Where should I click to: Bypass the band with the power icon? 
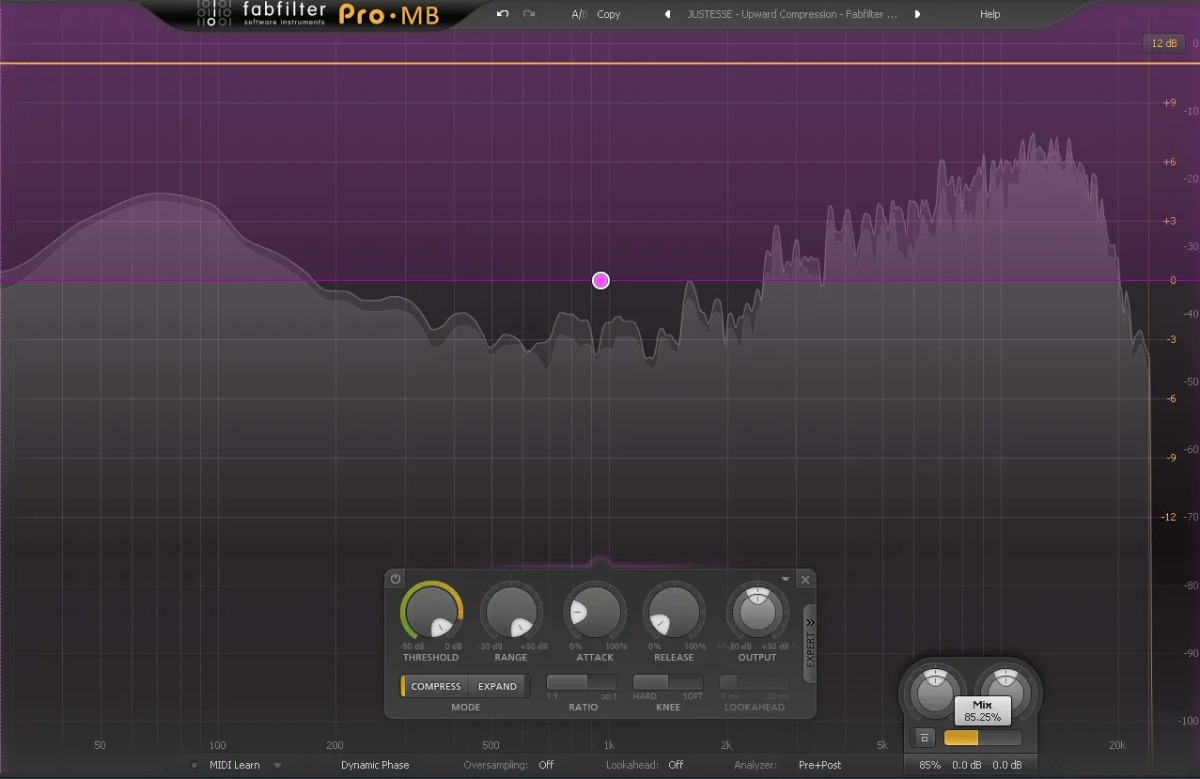(396, 579)
